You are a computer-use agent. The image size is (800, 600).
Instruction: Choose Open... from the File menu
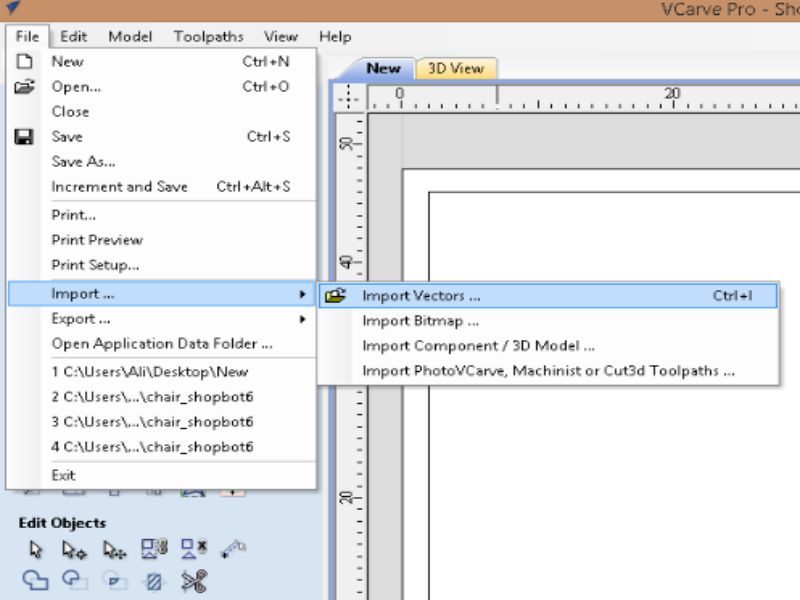point(161,87)
